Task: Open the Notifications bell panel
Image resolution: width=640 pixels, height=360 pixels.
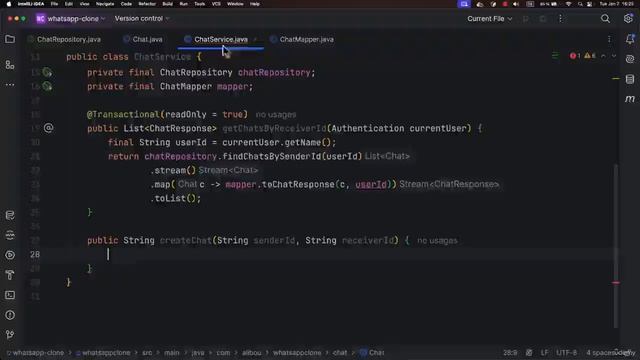Action: (x=630, y=39)
